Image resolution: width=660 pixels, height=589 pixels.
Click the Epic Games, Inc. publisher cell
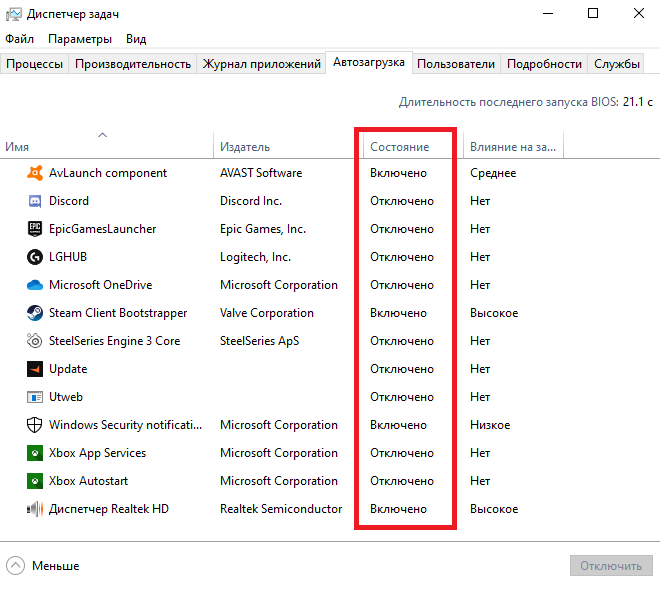pos(263,229)
